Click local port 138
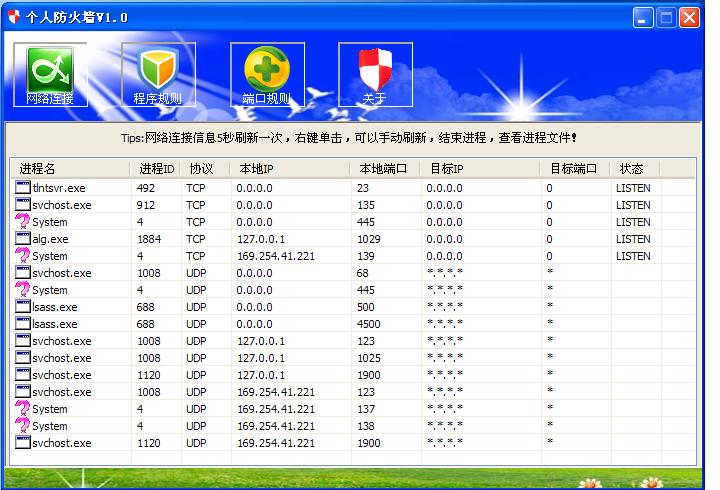This screenshot has height=490, width=720. coord(366,426)
